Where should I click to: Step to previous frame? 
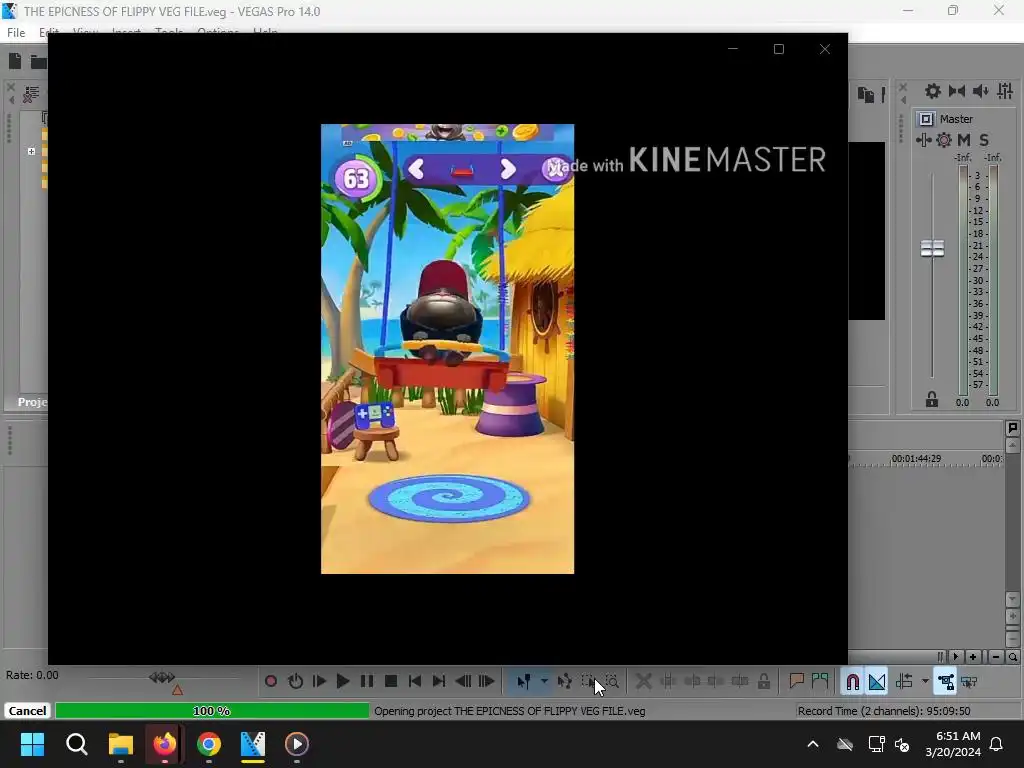tap(463, 681)
